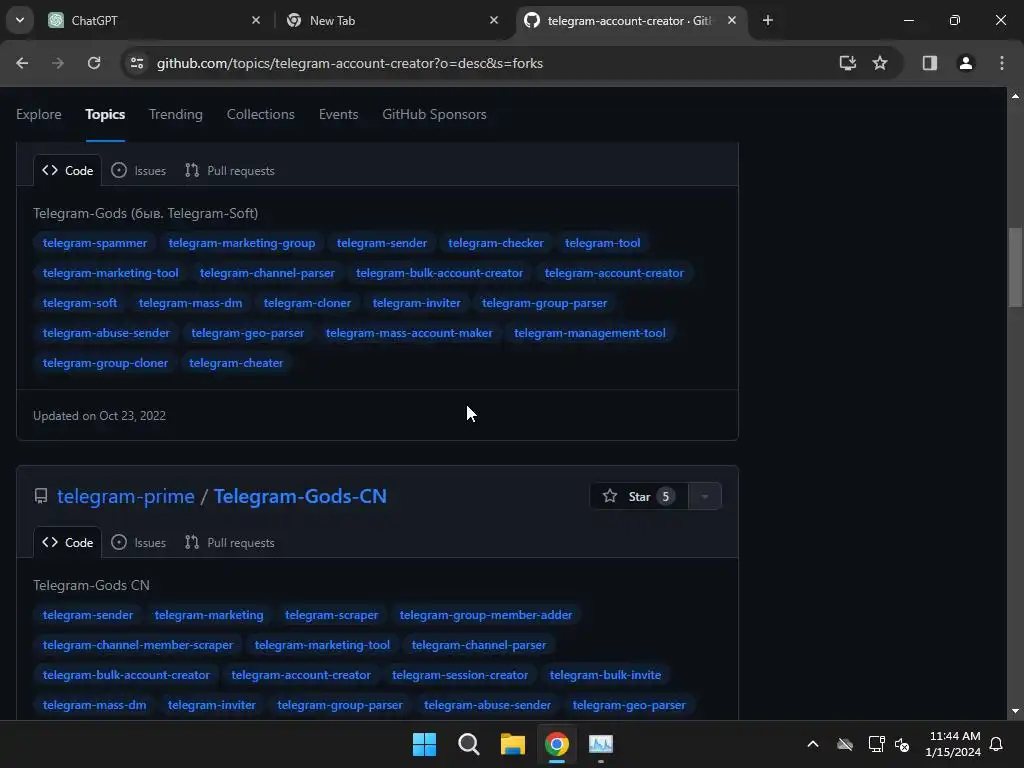
Task: Open the Telegram-Gods-CN repository link
Action: click(x=300, y=496)
